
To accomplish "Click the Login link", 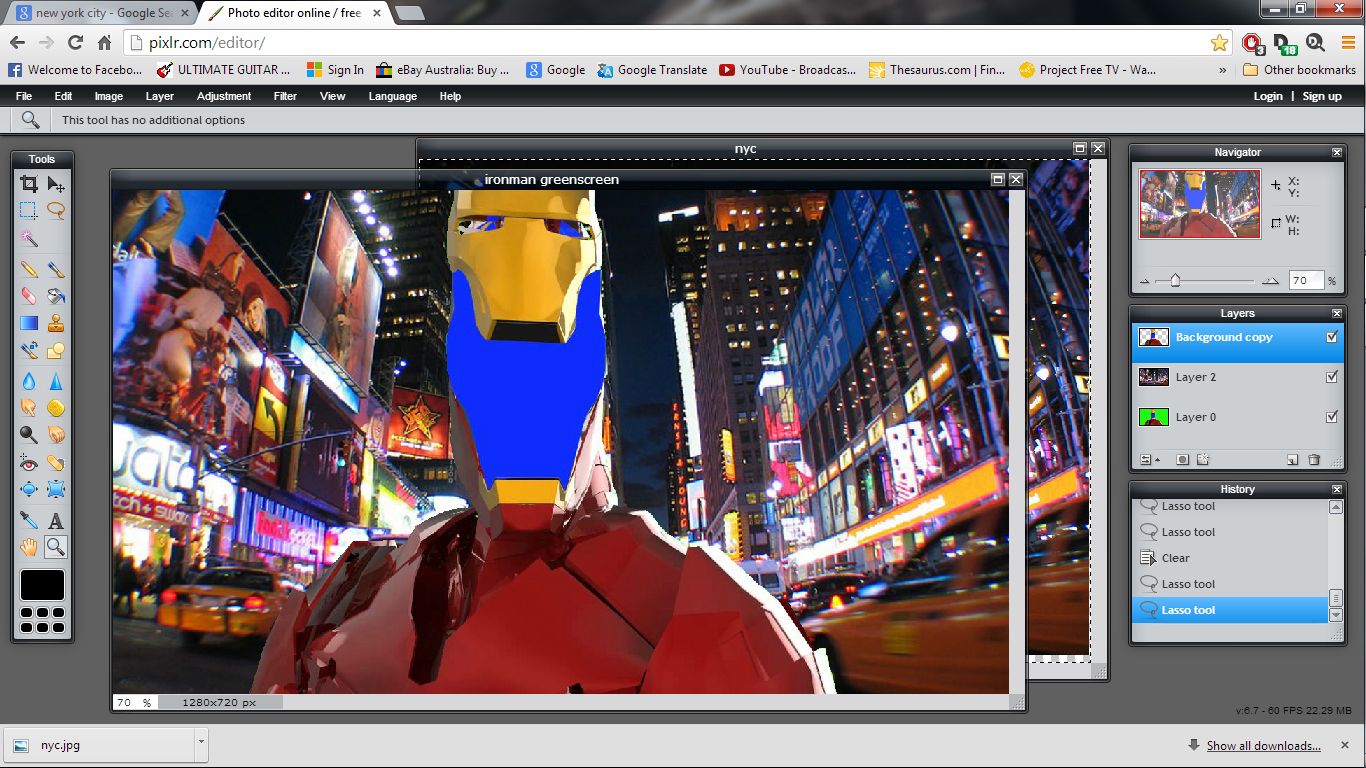I will pyautogui.click(x=1268, y=96).
